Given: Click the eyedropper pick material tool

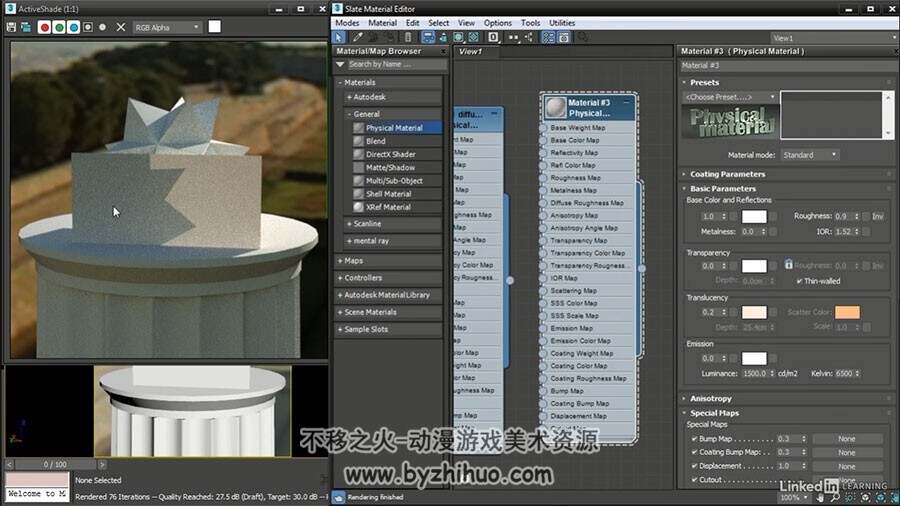Looking at the screenshot, I should point(358,37).
